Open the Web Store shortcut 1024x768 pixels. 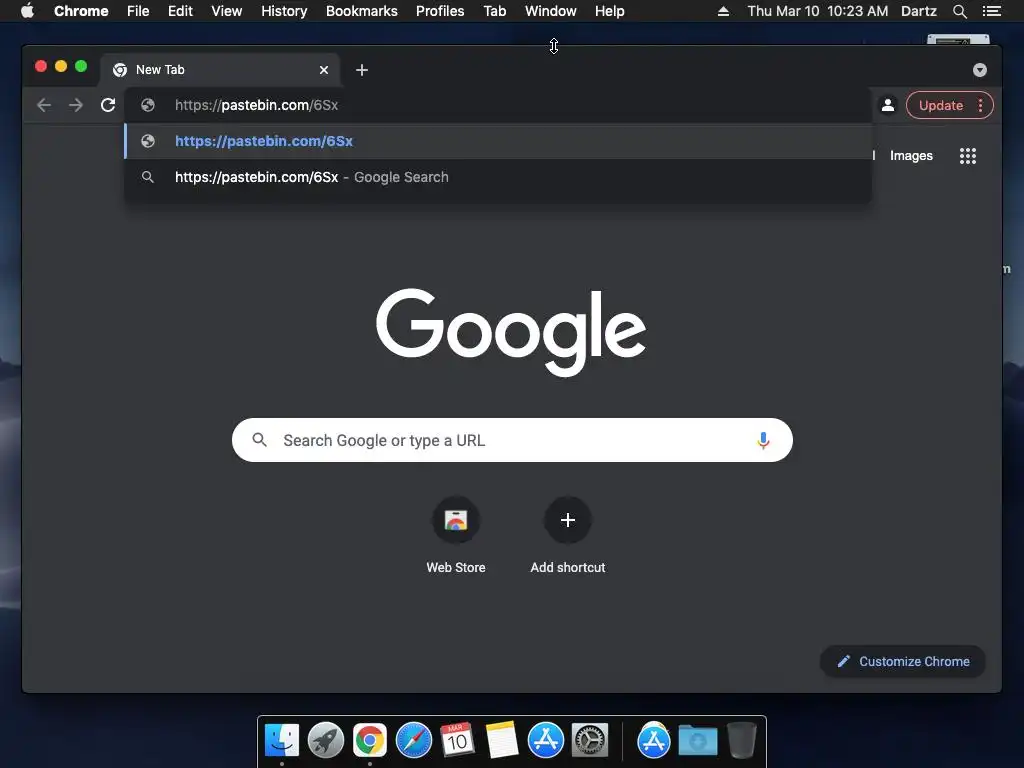click(456, 536)
